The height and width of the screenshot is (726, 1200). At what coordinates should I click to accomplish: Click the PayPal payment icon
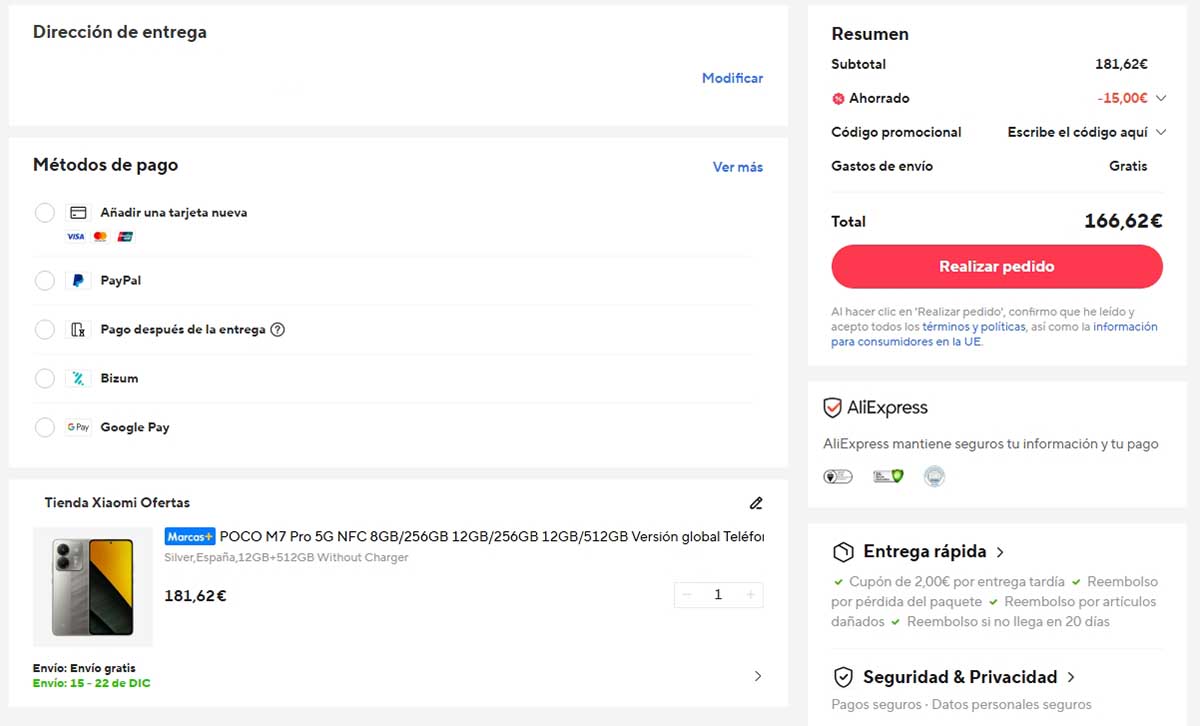76,280
